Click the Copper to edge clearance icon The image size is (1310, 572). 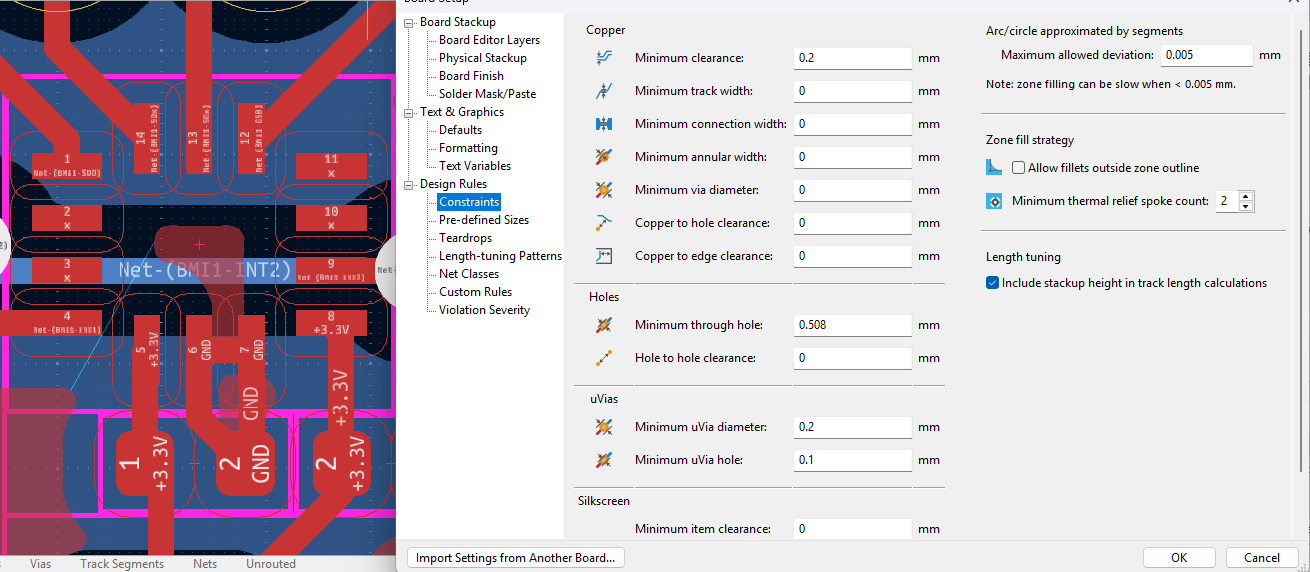(603, 256)
